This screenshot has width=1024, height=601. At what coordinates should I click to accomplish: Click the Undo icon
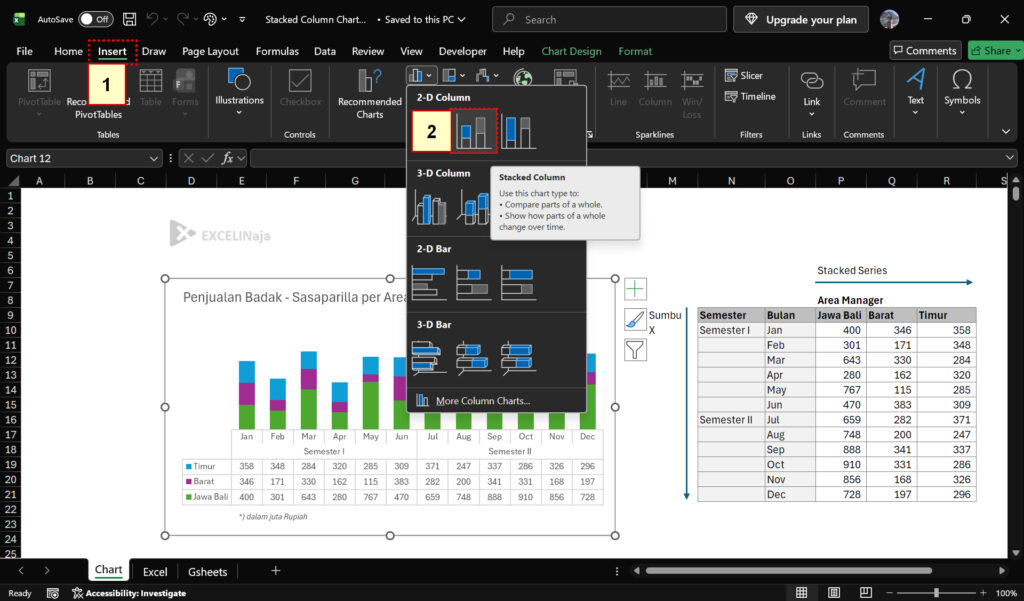(x=152, y=20)
